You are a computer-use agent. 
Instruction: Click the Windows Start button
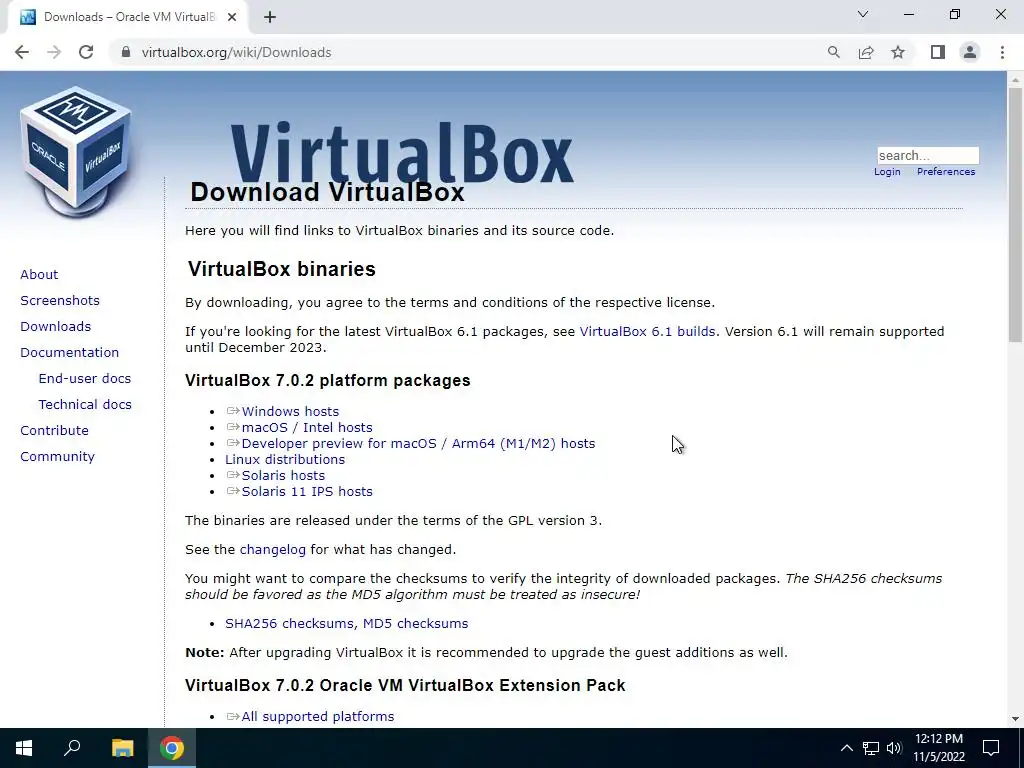coord(24,748)
